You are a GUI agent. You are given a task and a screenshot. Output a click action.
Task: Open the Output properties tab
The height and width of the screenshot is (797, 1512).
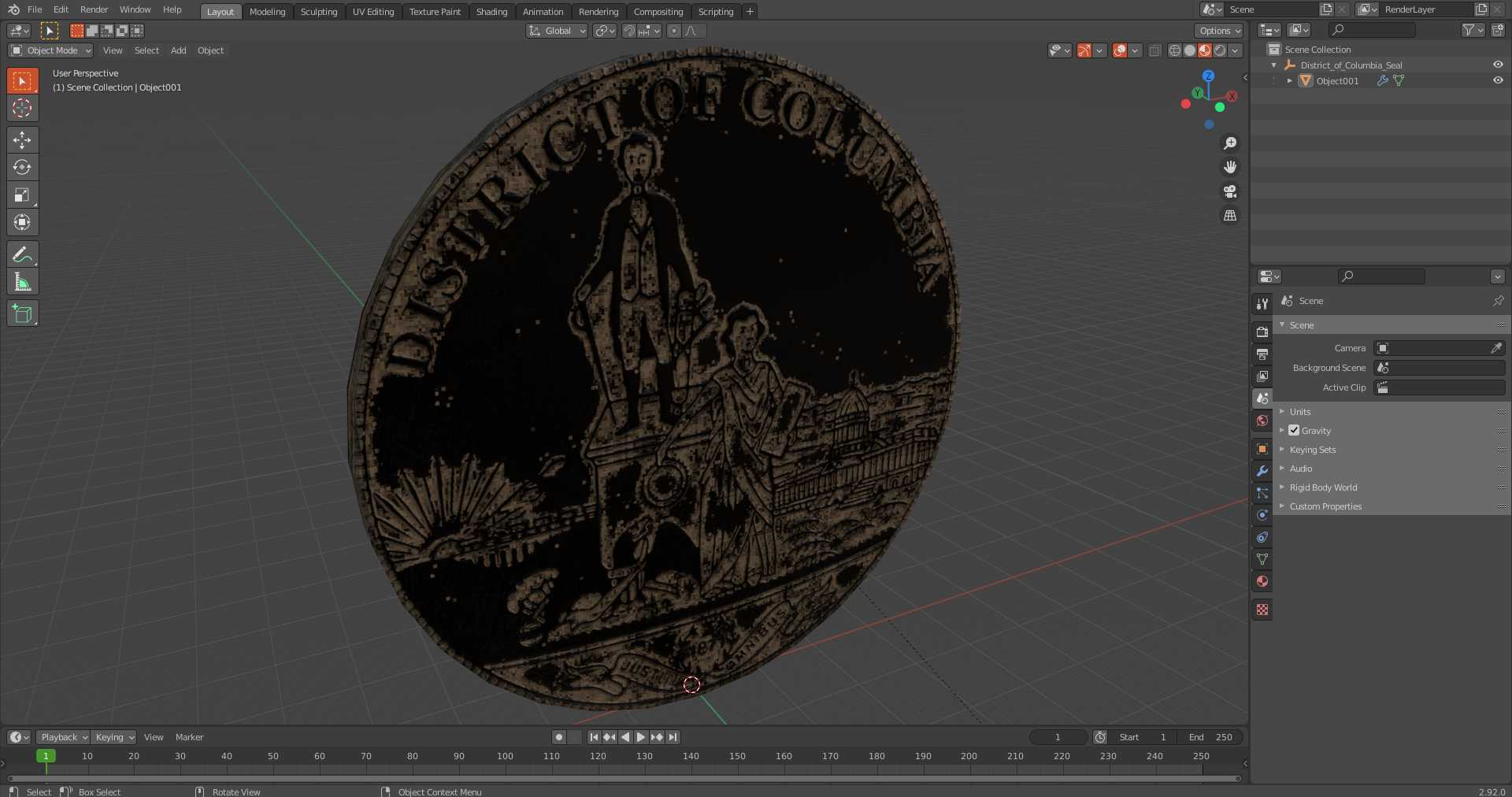(1262, 354)
